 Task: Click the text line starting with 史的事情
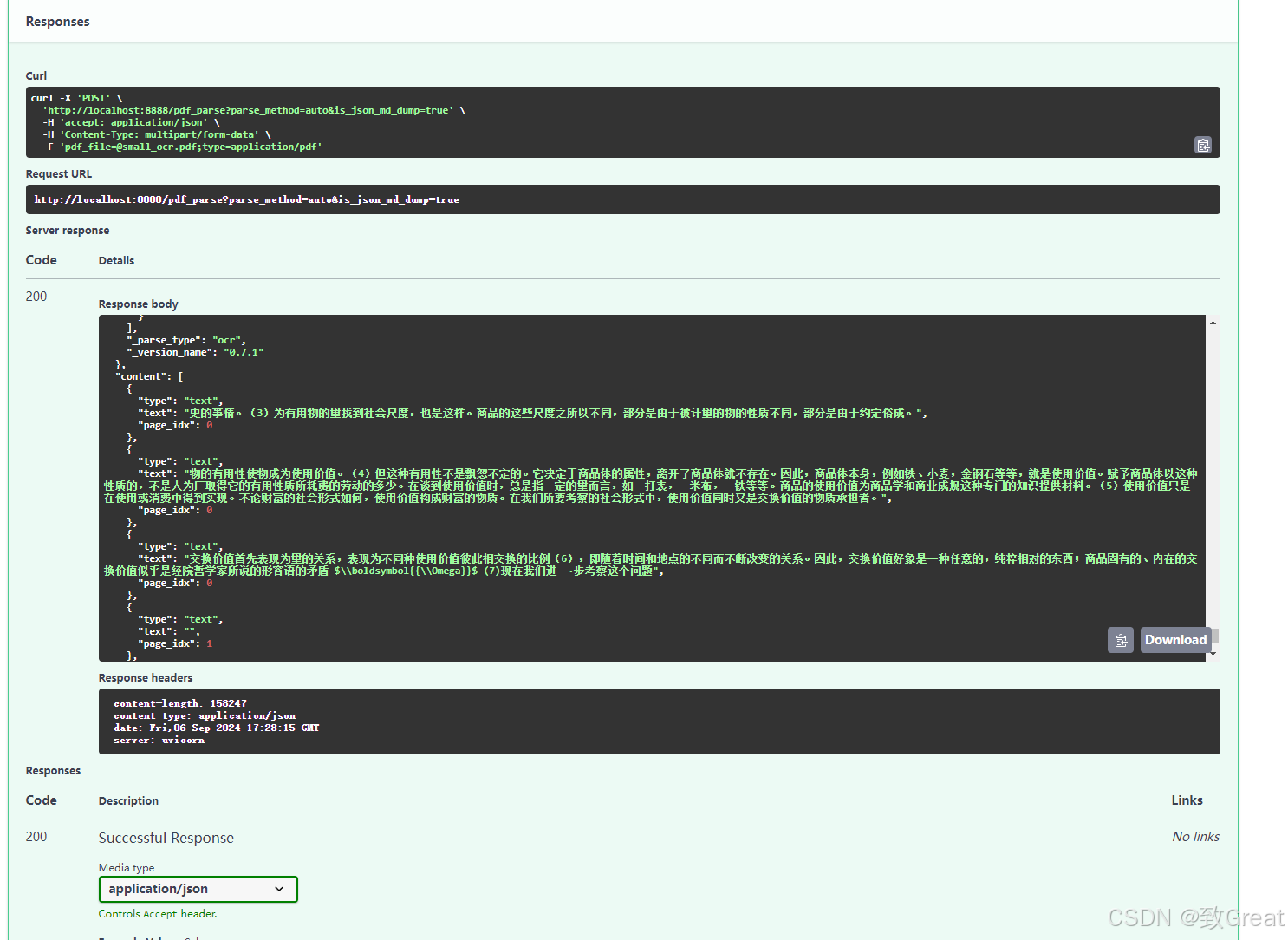532,413
